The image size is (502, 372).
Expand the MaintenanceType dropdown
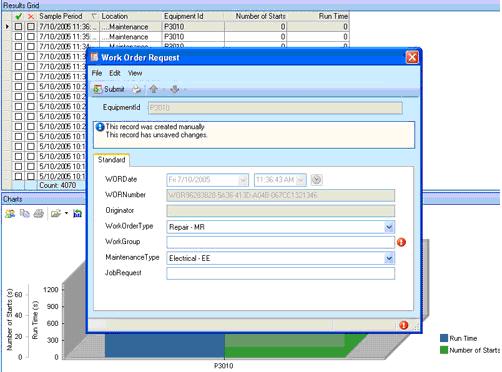pos(389,258)
